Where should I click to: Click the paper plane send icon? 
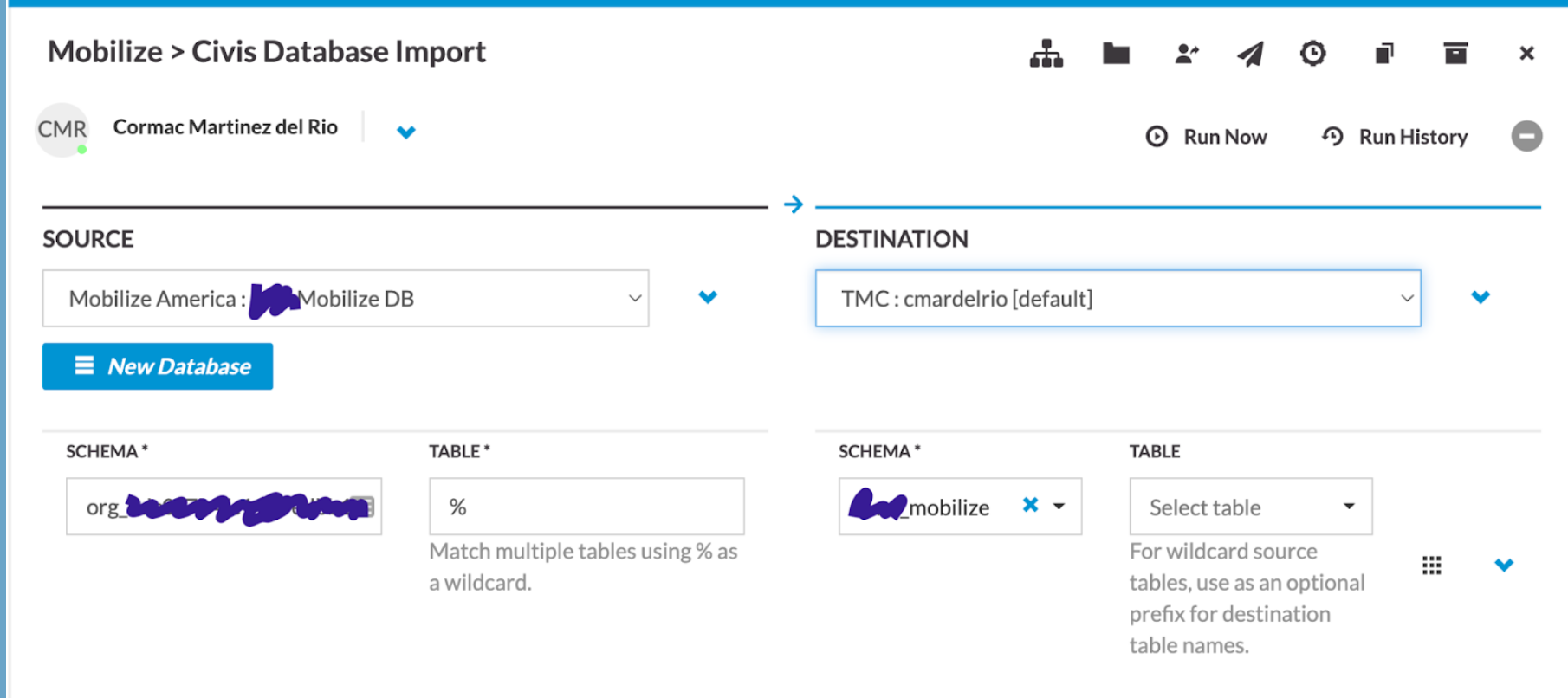click(x=1250, y=54)
